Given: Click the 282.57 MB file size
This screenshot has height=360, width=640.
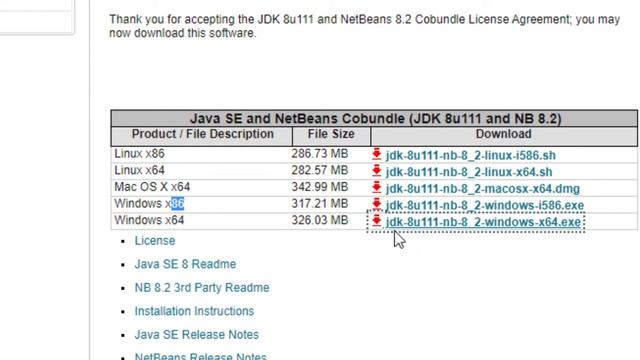Looking at the screenshot, I should pyautogui.click(x=320, y=170).
